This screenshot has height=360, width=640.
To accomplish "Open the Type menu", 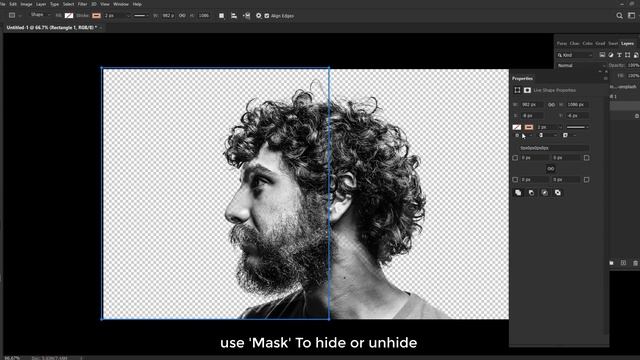I will tap(54, 4).
